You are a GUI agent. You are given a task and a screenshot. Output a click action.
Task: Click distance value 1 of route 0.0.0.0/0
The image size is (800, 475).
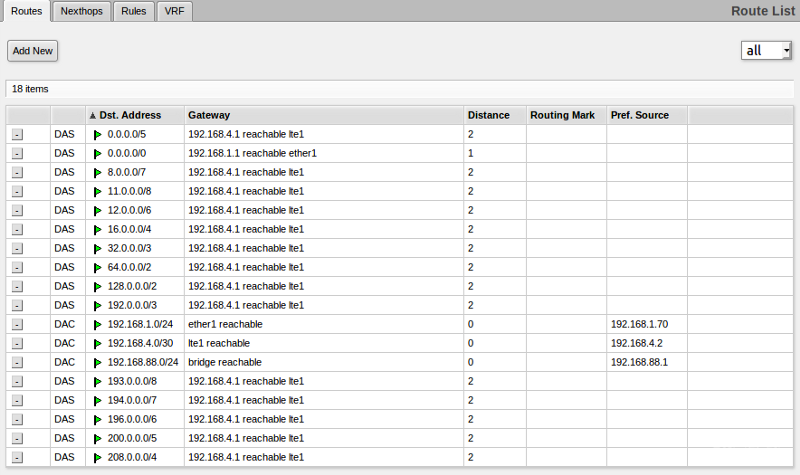pyautogui.click(x=470, y=153)
